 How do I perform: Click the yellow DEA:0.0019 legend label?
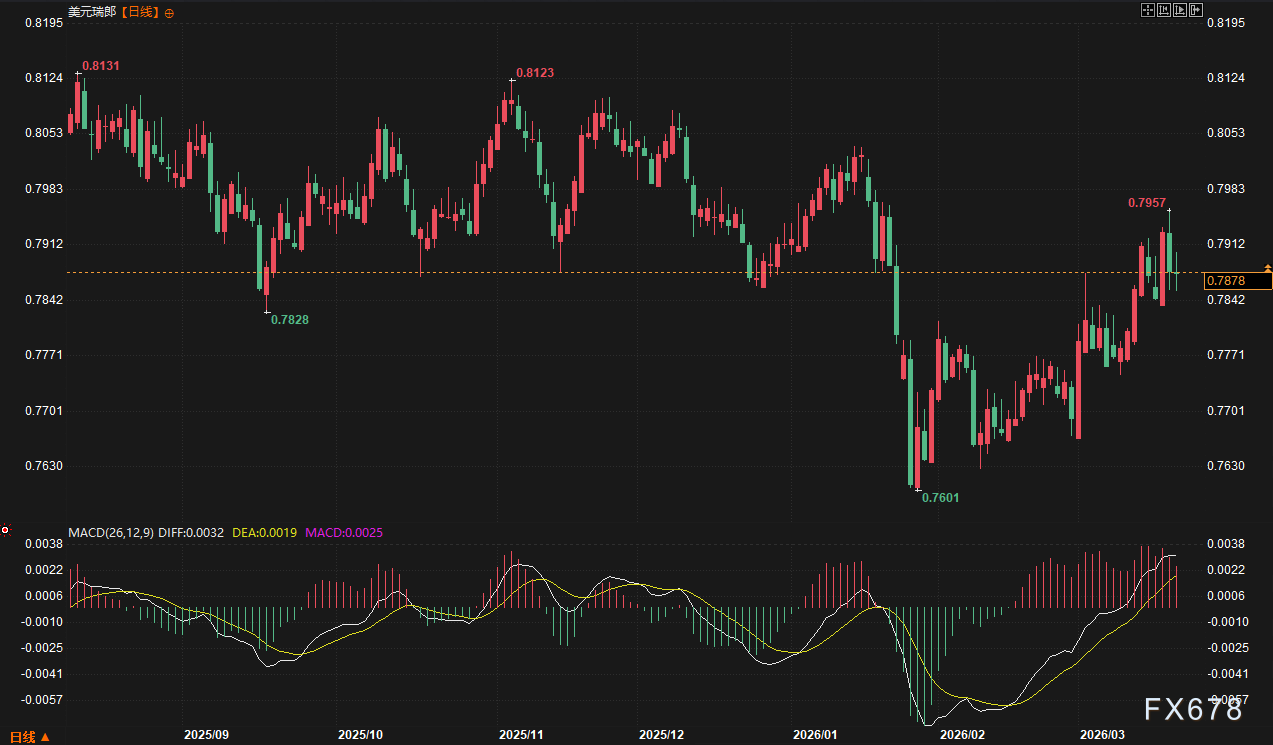coord(264,533)
